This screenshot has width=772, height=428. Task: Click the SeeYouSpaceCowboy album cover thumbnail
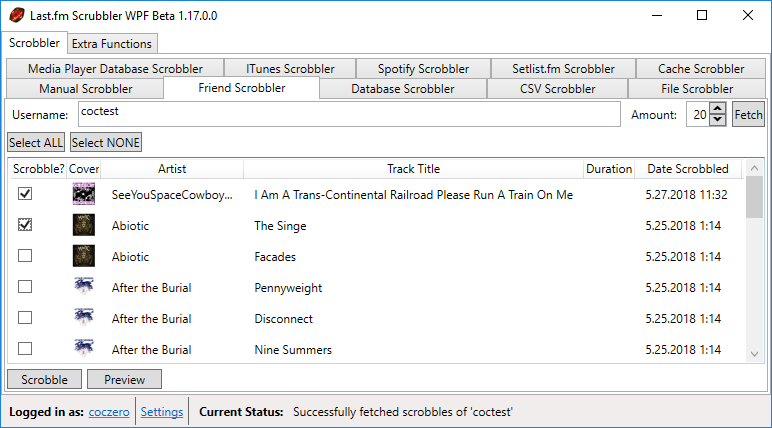coord(84,194)
